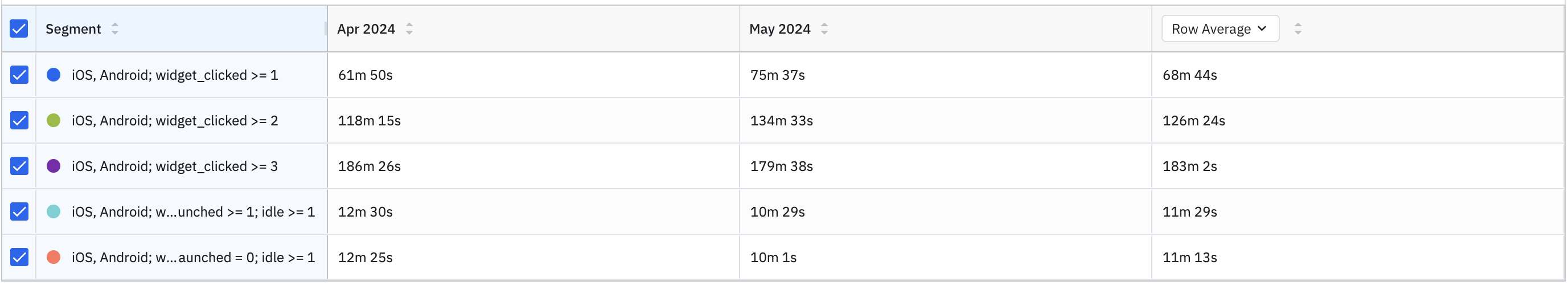Click the May 2024 column header
1568x285 pixels.
(780, 28)
